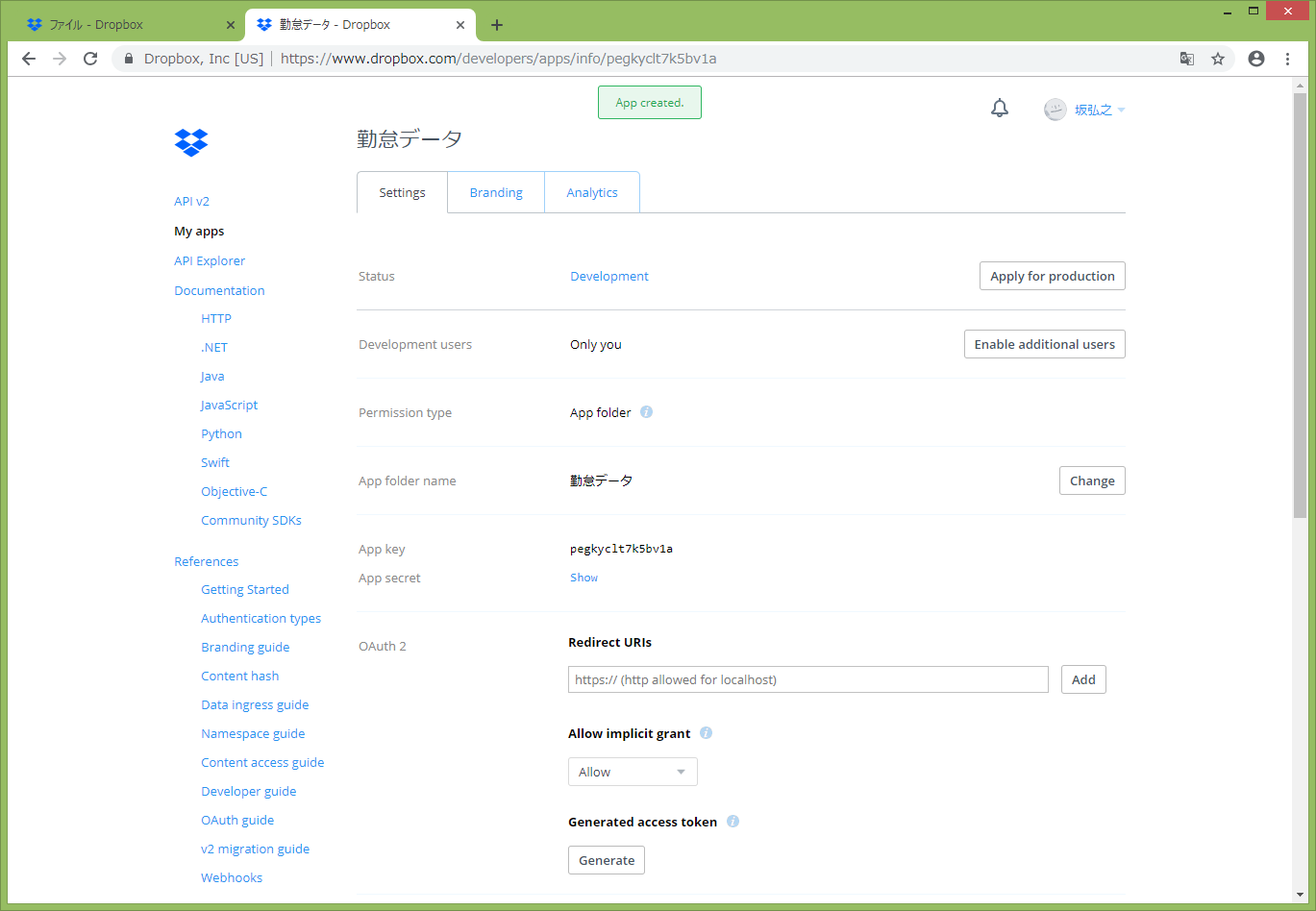The width and height of the screenshot is (1316, 911).
Task: Click the browser address bar URL
Action: [x=498, y=59]
